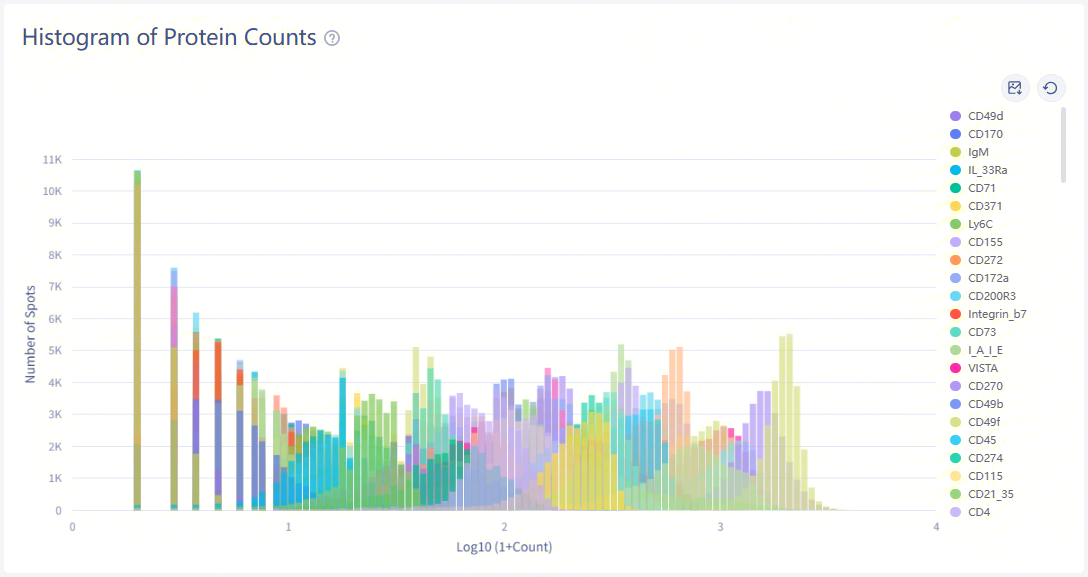This screenshot has height=577, width=1088.
Task: Toggle the CD4 legend entry
Action: [x=978, y=512]
